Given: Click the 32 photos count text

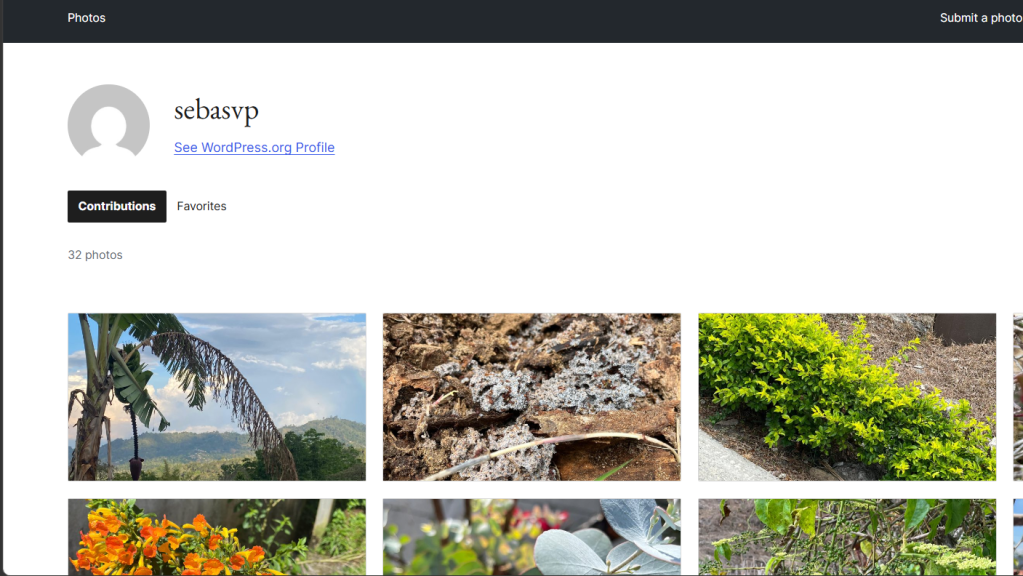Looking at the screenshot, I should (95, 255).
